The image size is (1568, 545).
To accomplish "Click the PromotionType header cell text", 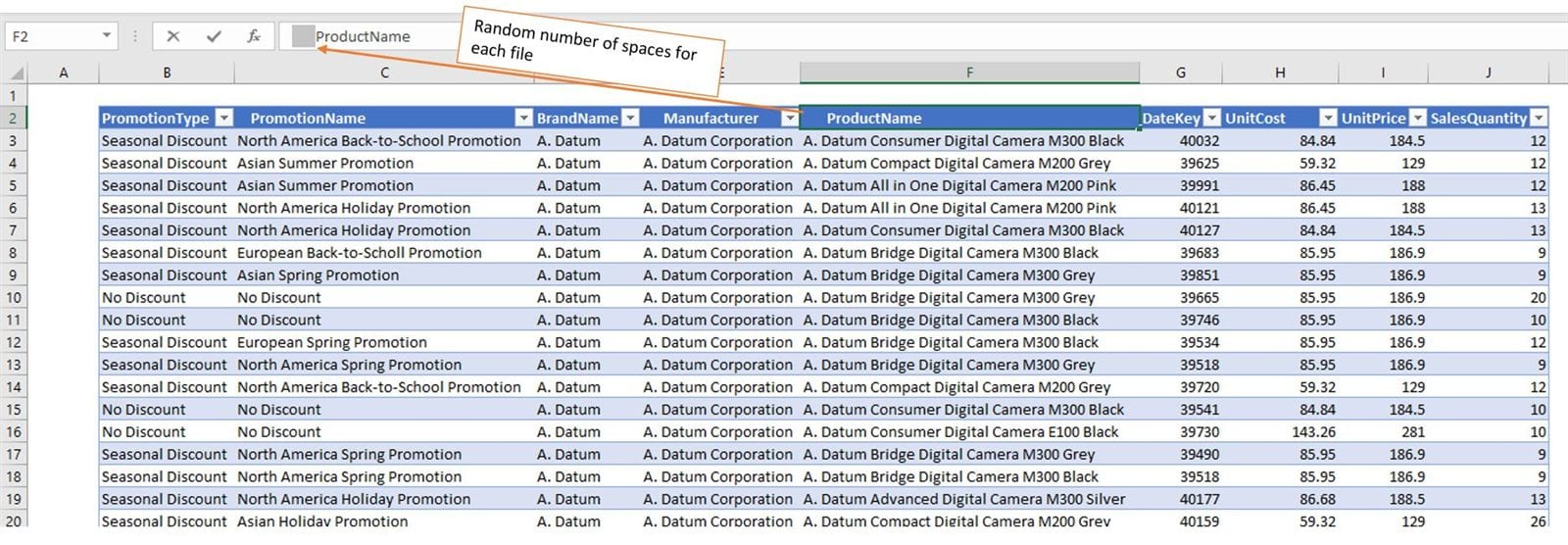I will (x=155, y=118).
